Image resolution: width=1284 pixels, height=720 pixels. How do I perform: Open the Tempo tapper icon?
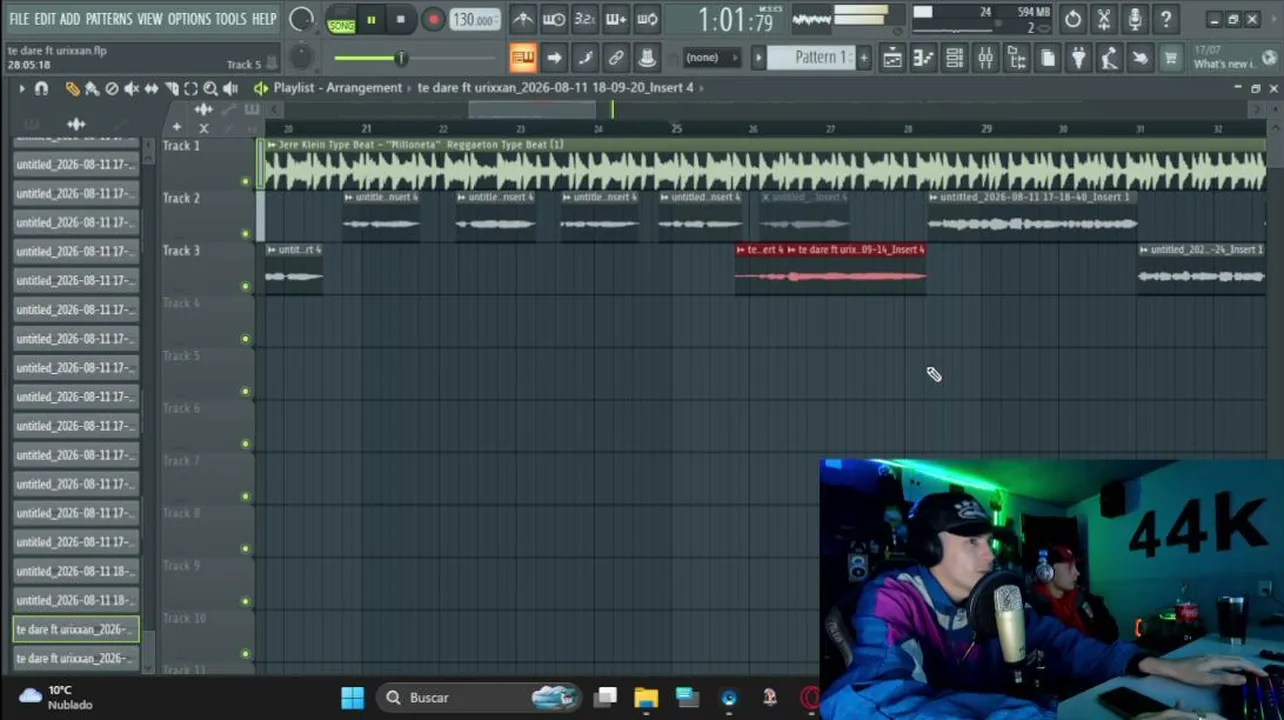1109,58
